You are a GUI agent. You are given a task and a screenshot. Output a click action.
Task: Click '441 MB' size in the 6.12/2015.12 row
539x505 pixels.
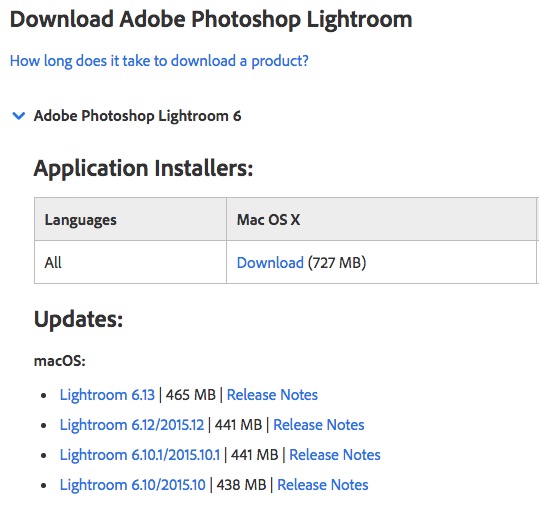coord(238,425)
